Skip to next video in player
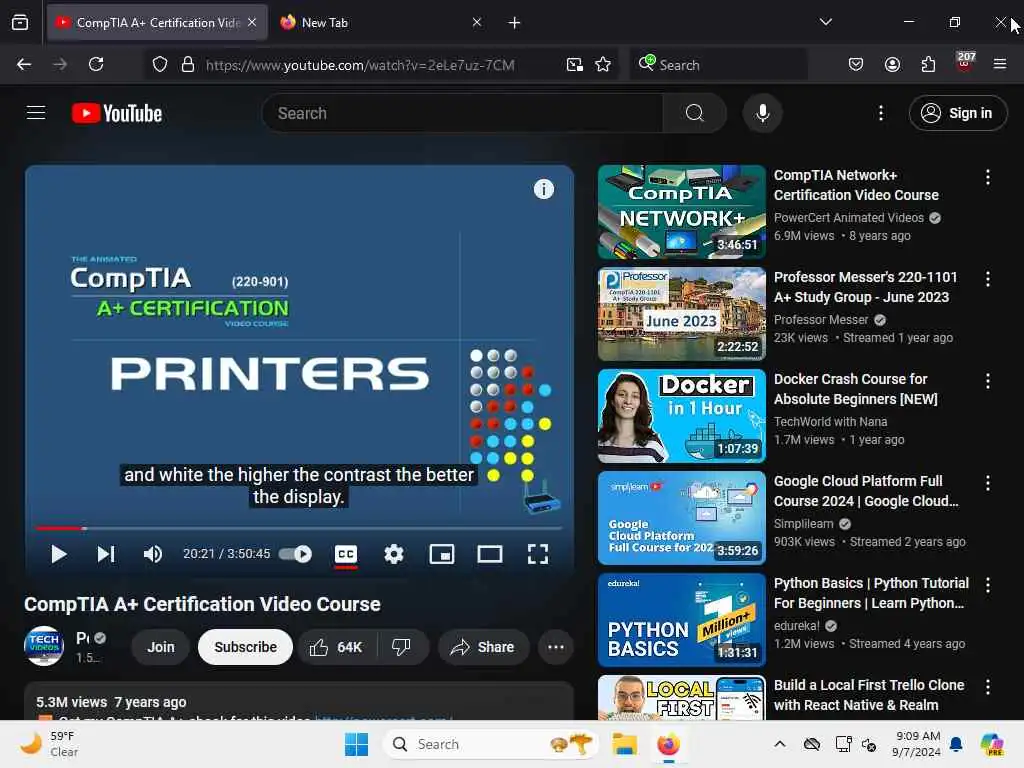Viewport: 1024px width, 768px height. click(106, 554)
